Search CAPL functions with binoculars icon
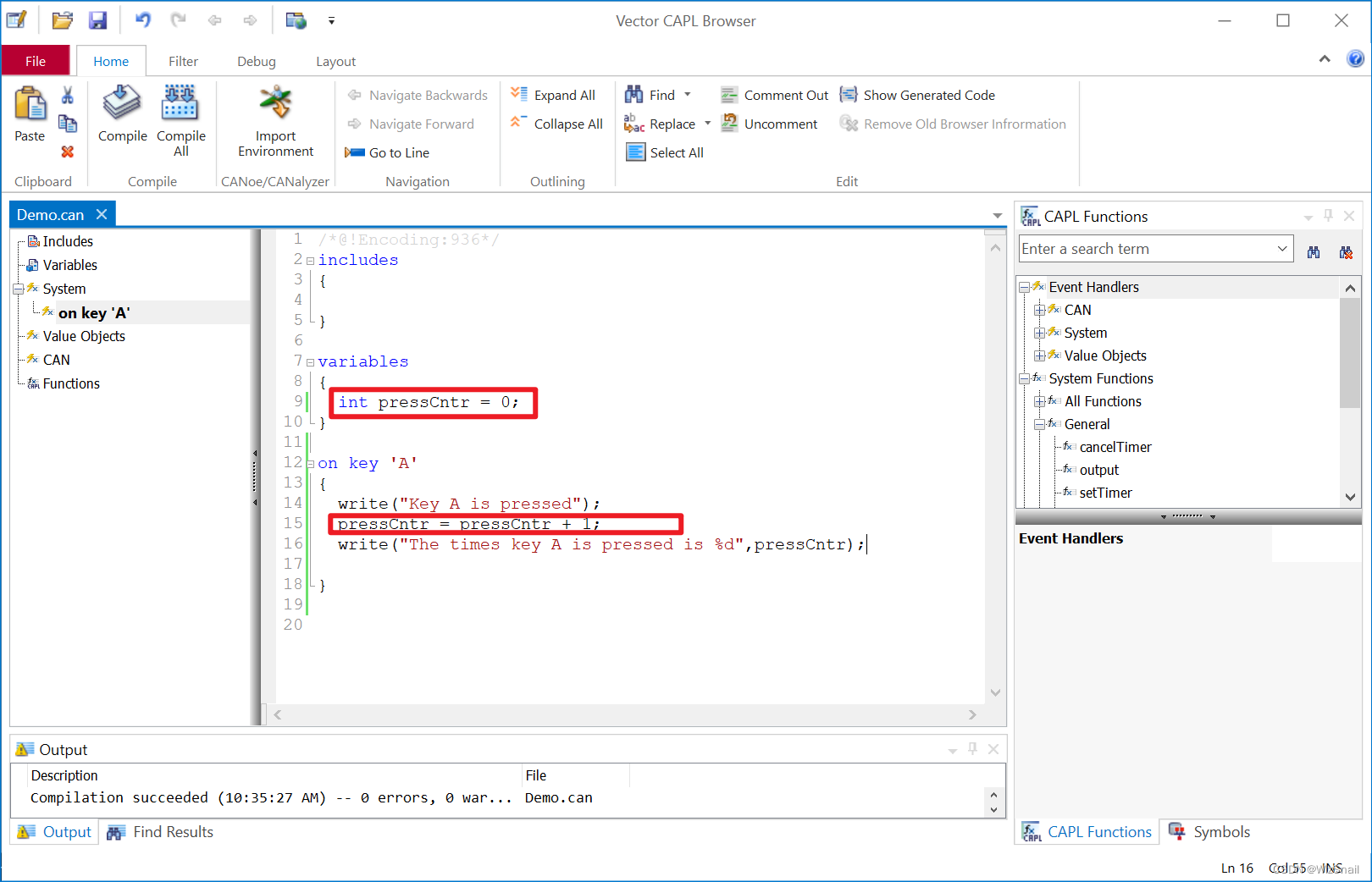This screenshot has height=882, width=1372. 1314,252
